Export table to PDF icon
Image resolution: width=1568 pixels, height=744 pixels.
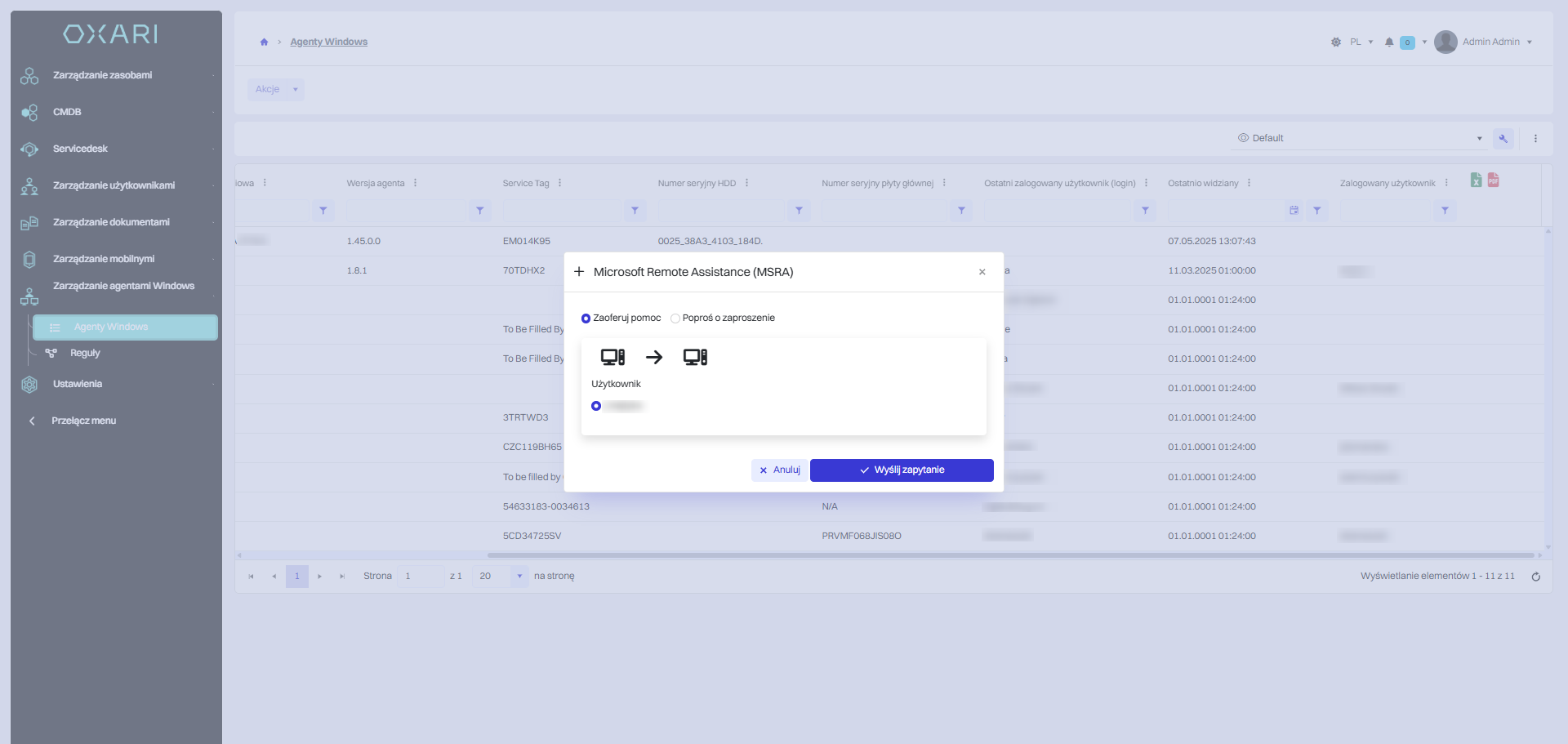pos(1493,180)
